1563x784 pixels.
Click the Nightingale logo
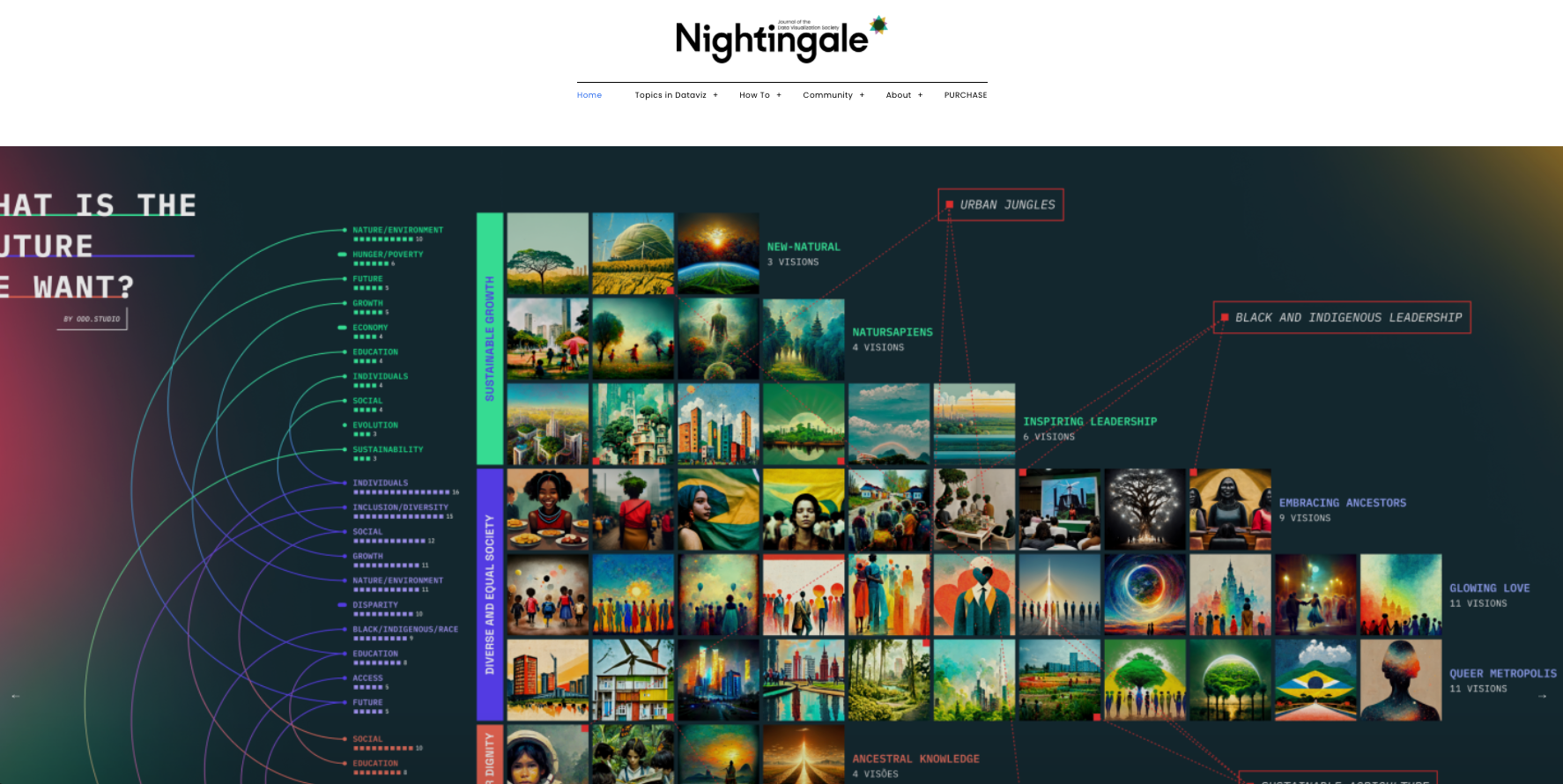pos(781,39)
